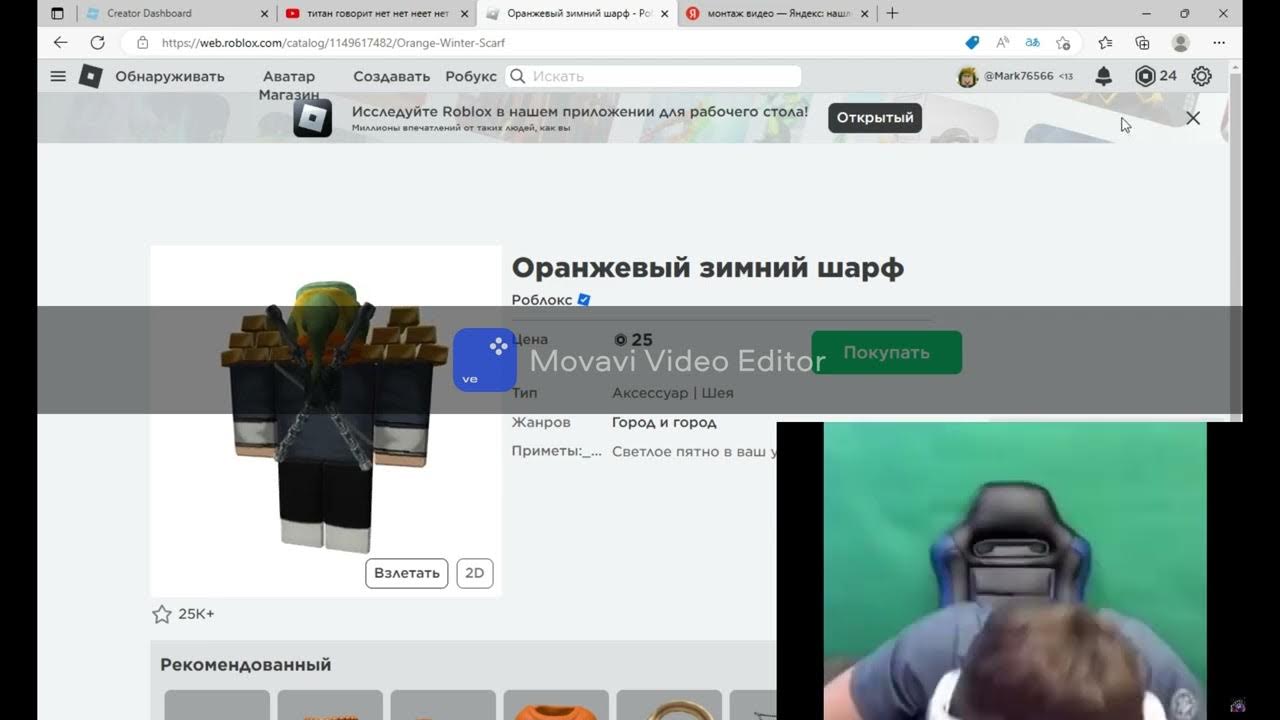1280x720 pixels.
Task: Click the shopping price tag icon in address bar
Action: (x=972, y=43)
